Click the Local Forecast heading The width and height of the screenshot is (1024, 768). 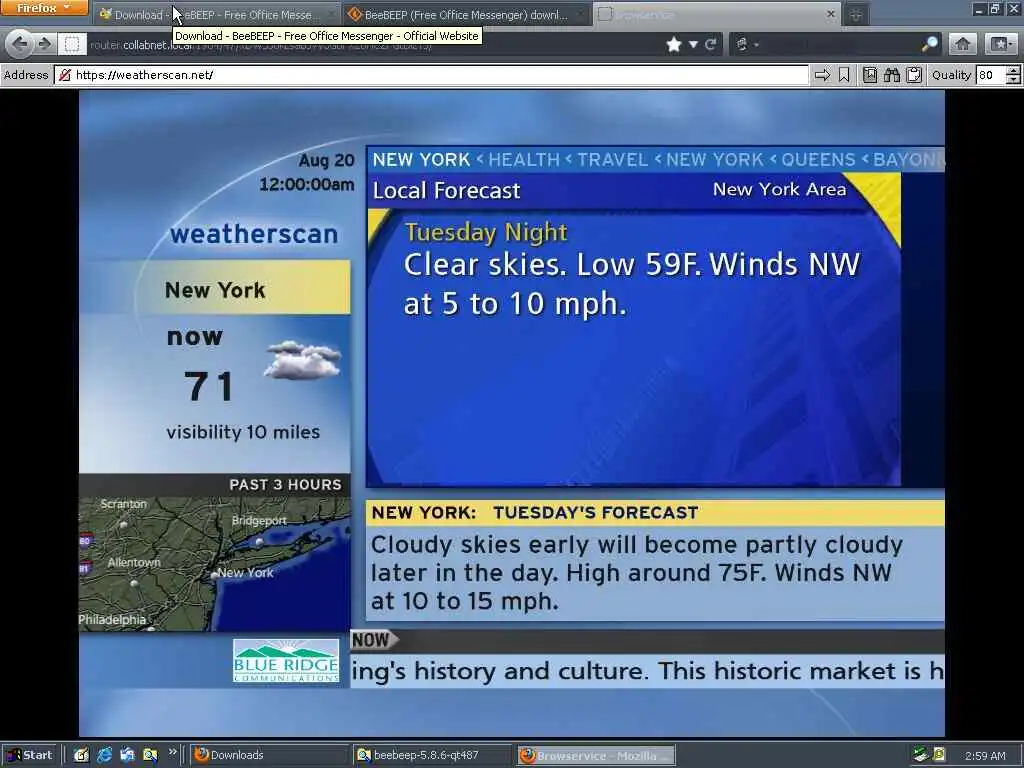click(447, 191)
